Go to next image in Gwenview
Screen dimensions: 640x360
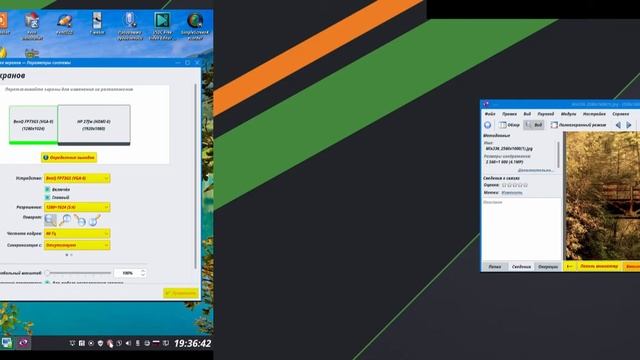point(629,125)
